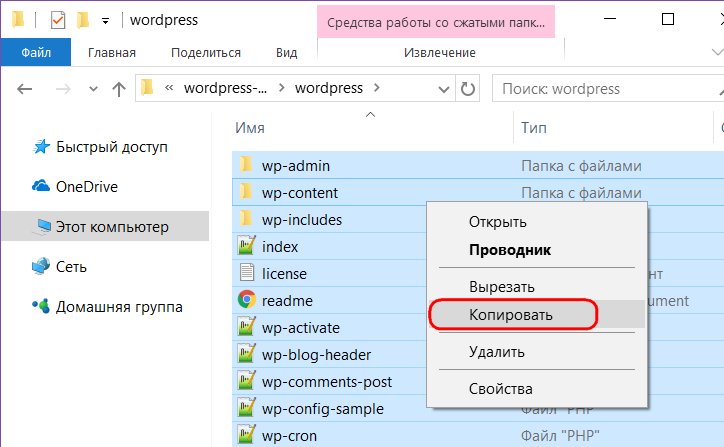Select the Средства работы со сжатыми папками tab
This screenshot has height=447, width=724.
(436, 22)
